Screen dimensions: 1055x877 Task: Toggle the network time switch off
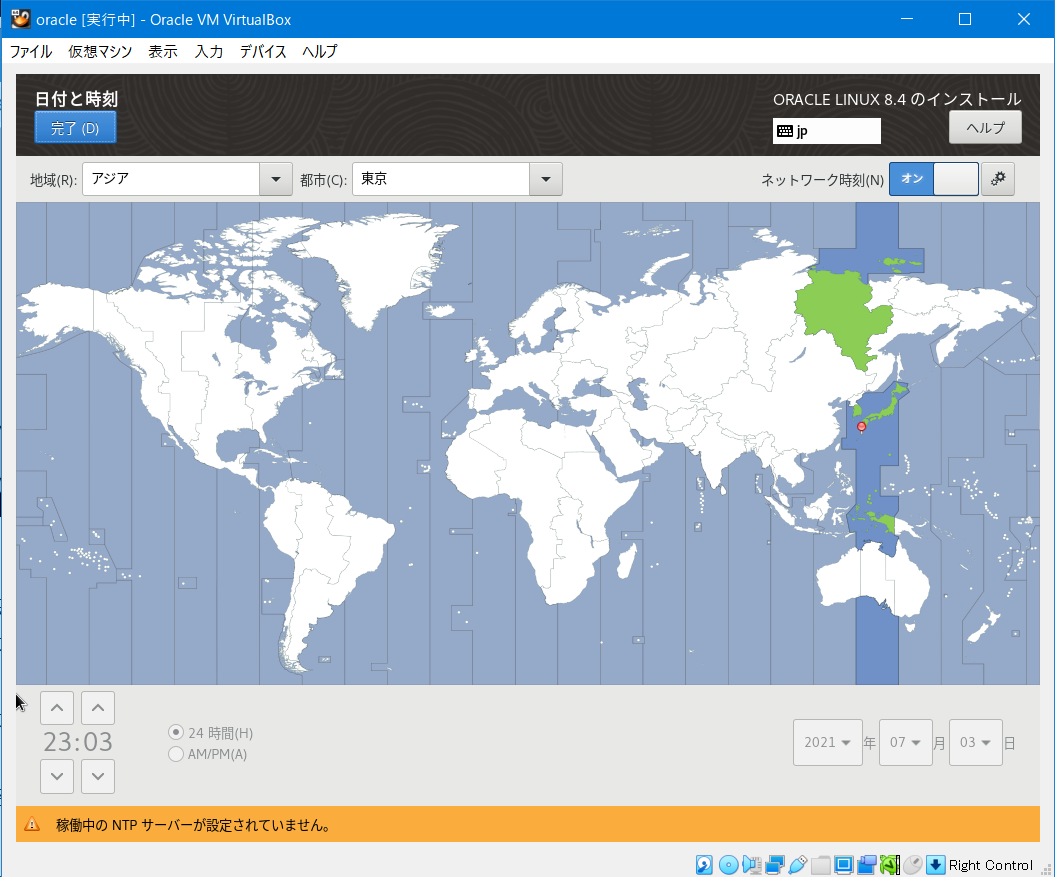(934, 179)
